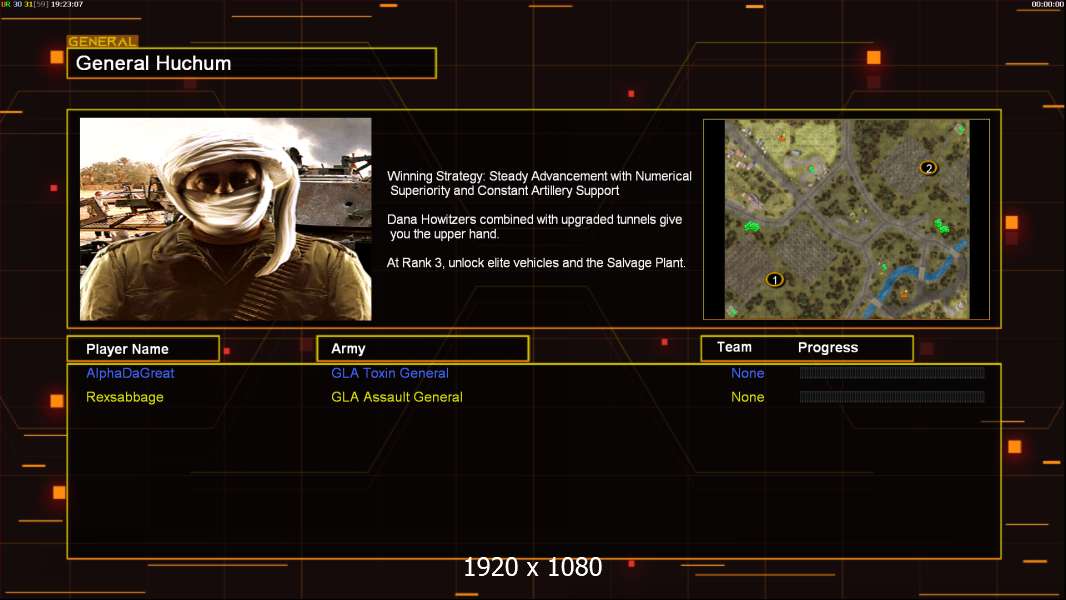Open AlphaDaGreat's team None selector
This screenshot has width=1066, height=600.
point(747,373)
